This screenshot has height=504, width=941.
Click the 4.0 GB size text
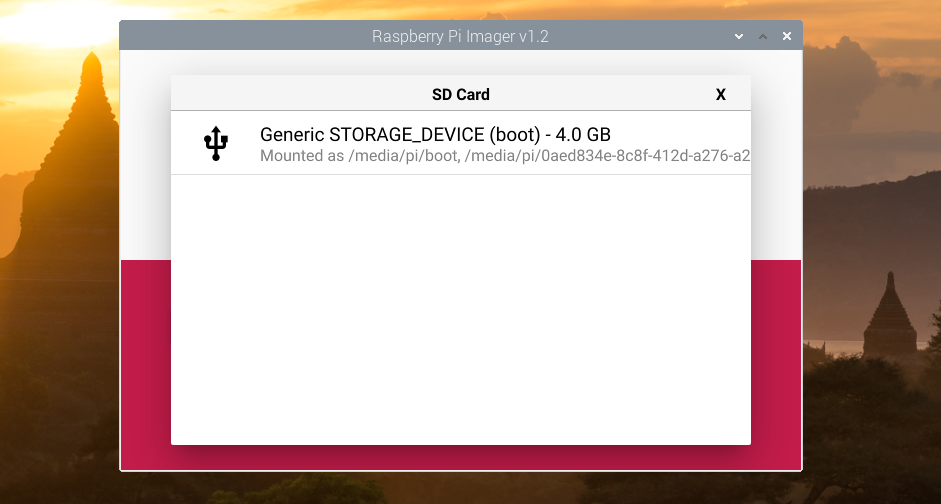[583, 134]
